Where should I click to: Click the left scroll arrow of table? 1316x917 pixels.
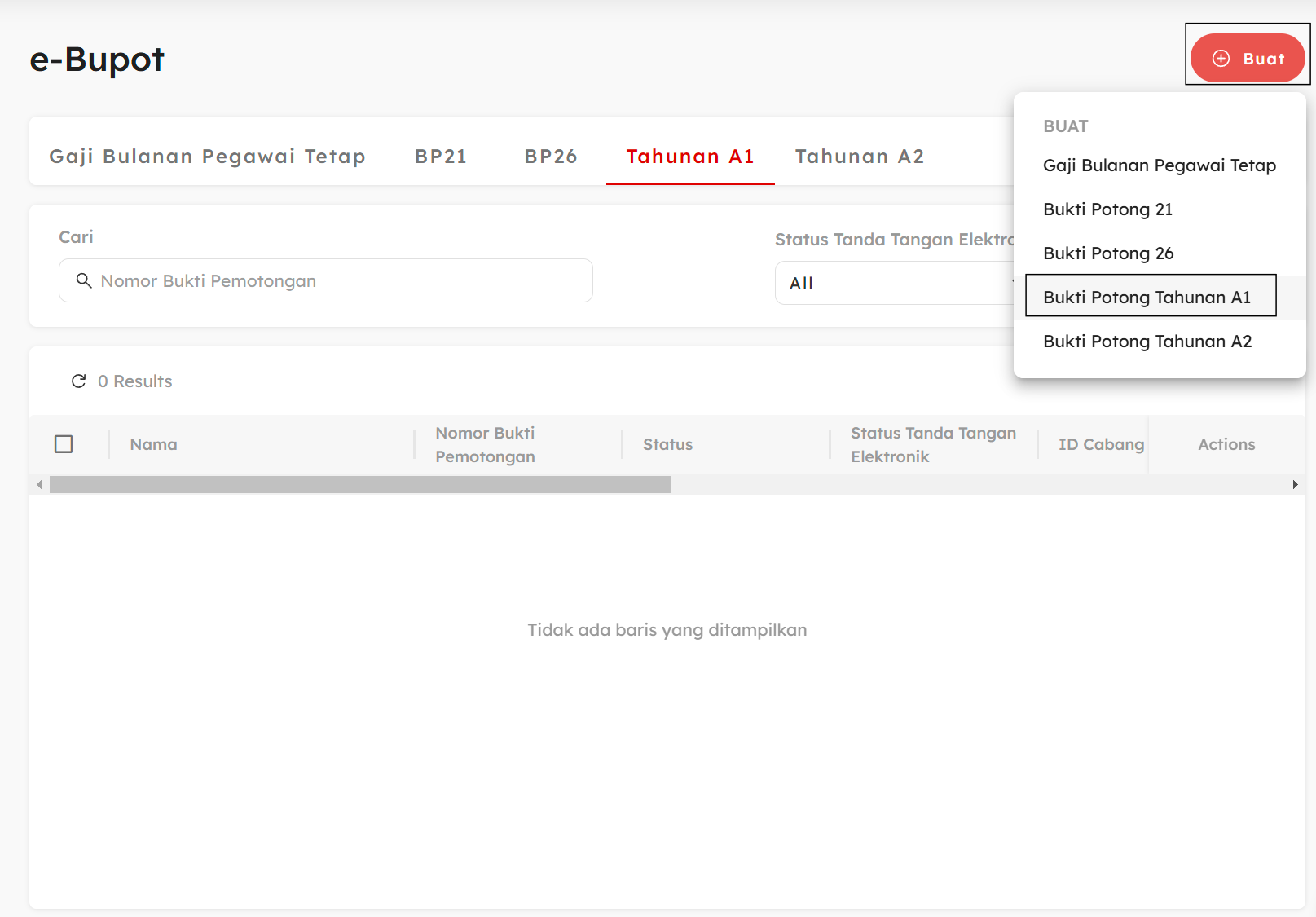(39, 485)
